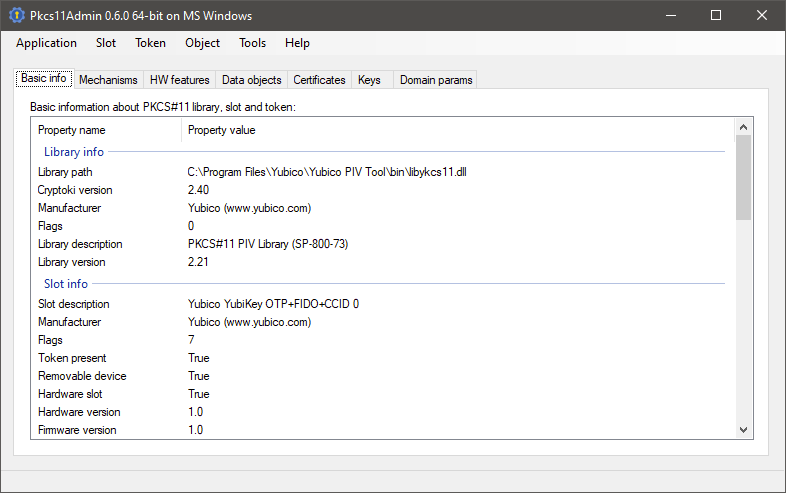
Task: Select the Library path row
Action: [383, 172]
